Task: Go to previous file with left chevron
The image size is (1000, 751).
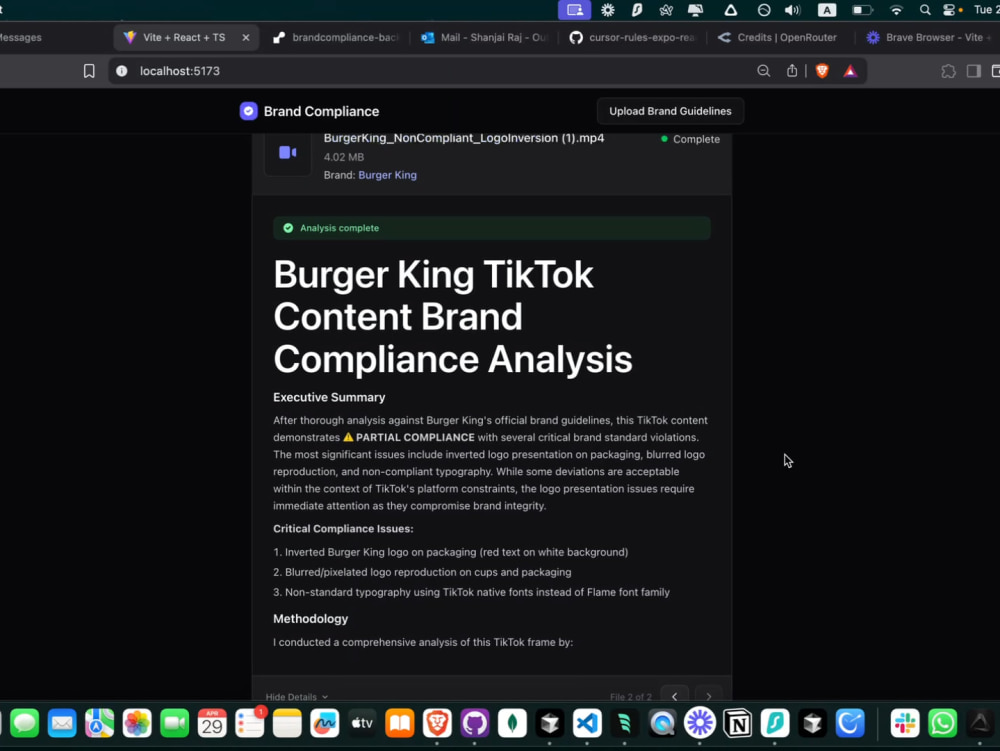Action: click(675, 696)
